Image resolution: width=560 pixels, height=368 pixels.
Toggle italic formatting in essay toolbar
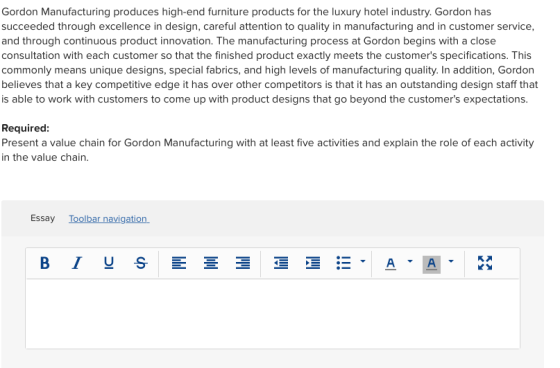click(x=76, y=263)
